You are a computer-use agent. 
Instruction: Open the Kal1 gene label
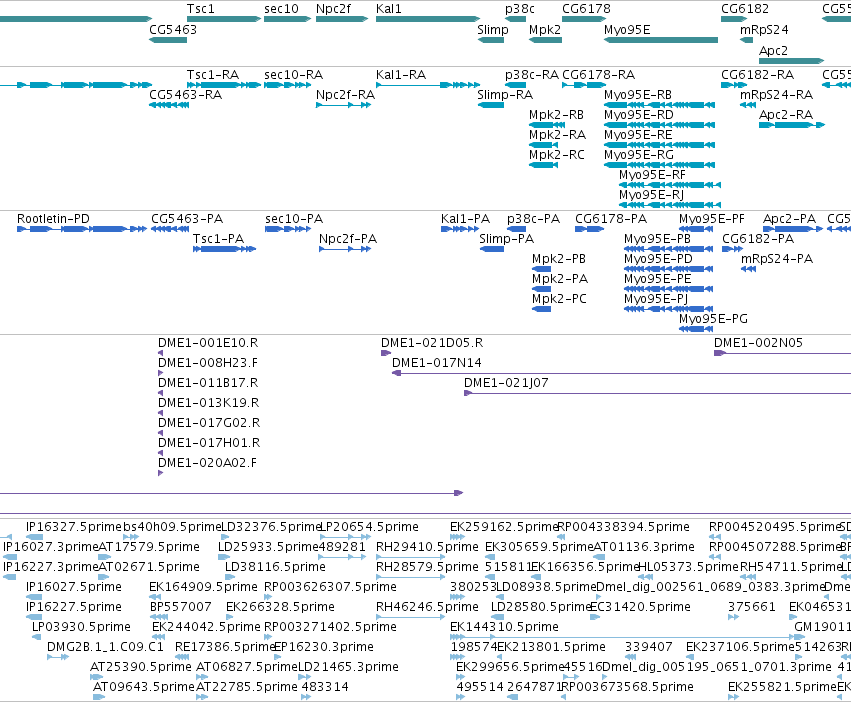click(x=389, y=9)
